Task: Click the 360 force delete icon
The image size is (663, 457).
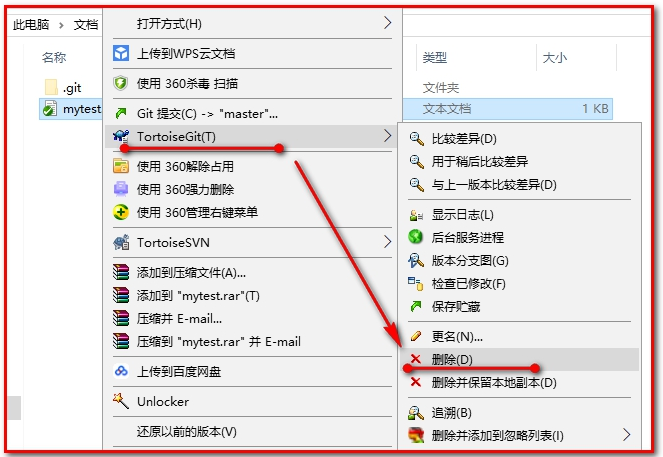Action: click(121, 189)
